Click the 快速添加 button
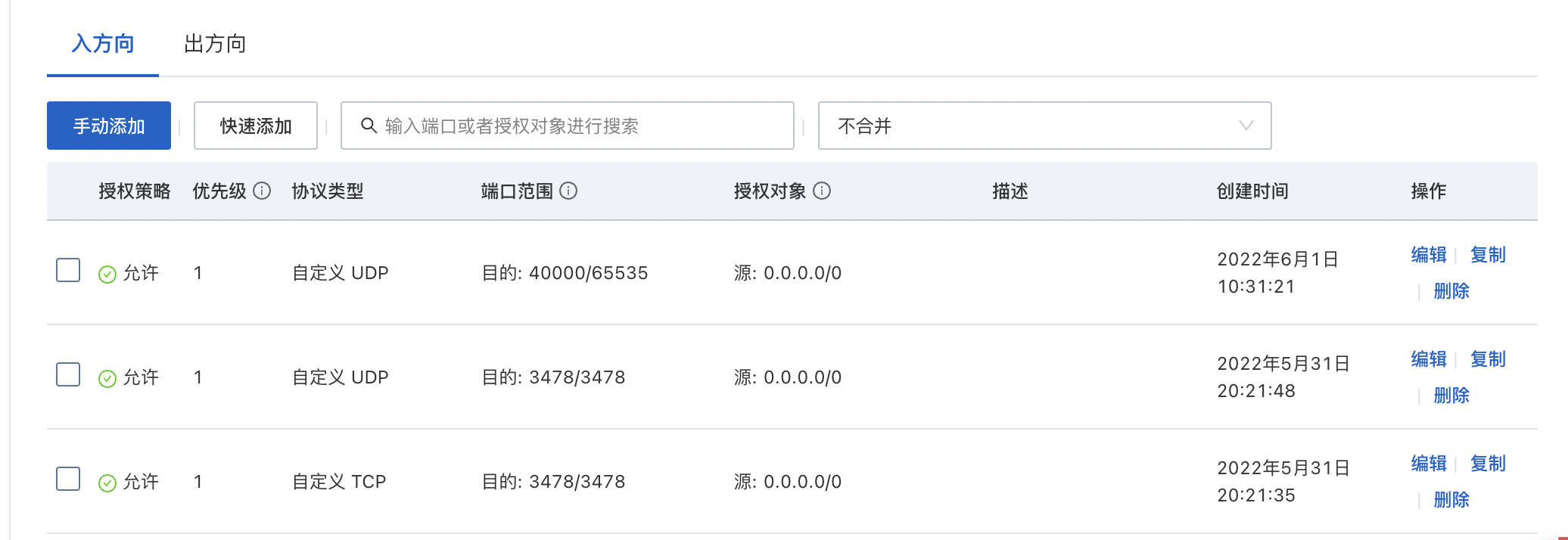 [x=256, y=126]
